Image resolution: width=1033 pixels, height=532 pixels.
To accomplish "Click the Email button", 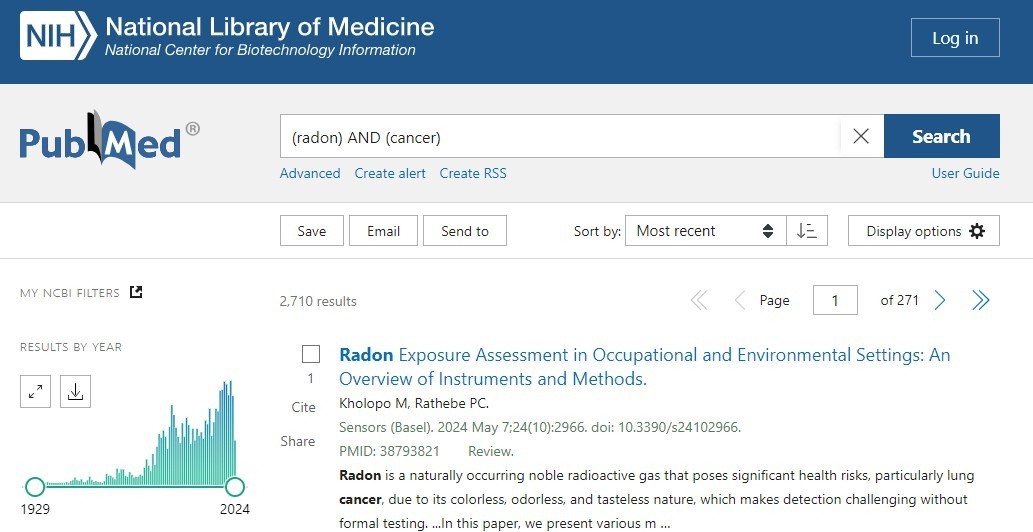I will tap(383, 230).
